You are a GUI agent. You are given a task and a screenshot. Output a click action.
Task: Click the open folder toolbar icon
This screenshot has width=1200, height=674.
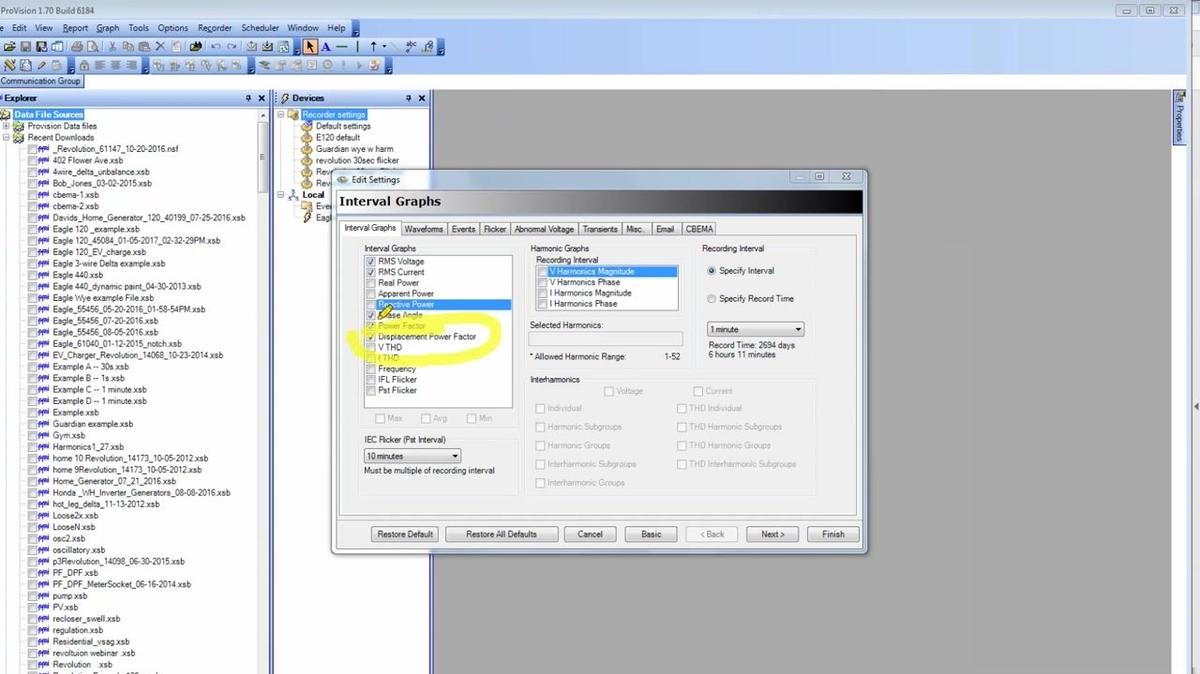point(9,47)
